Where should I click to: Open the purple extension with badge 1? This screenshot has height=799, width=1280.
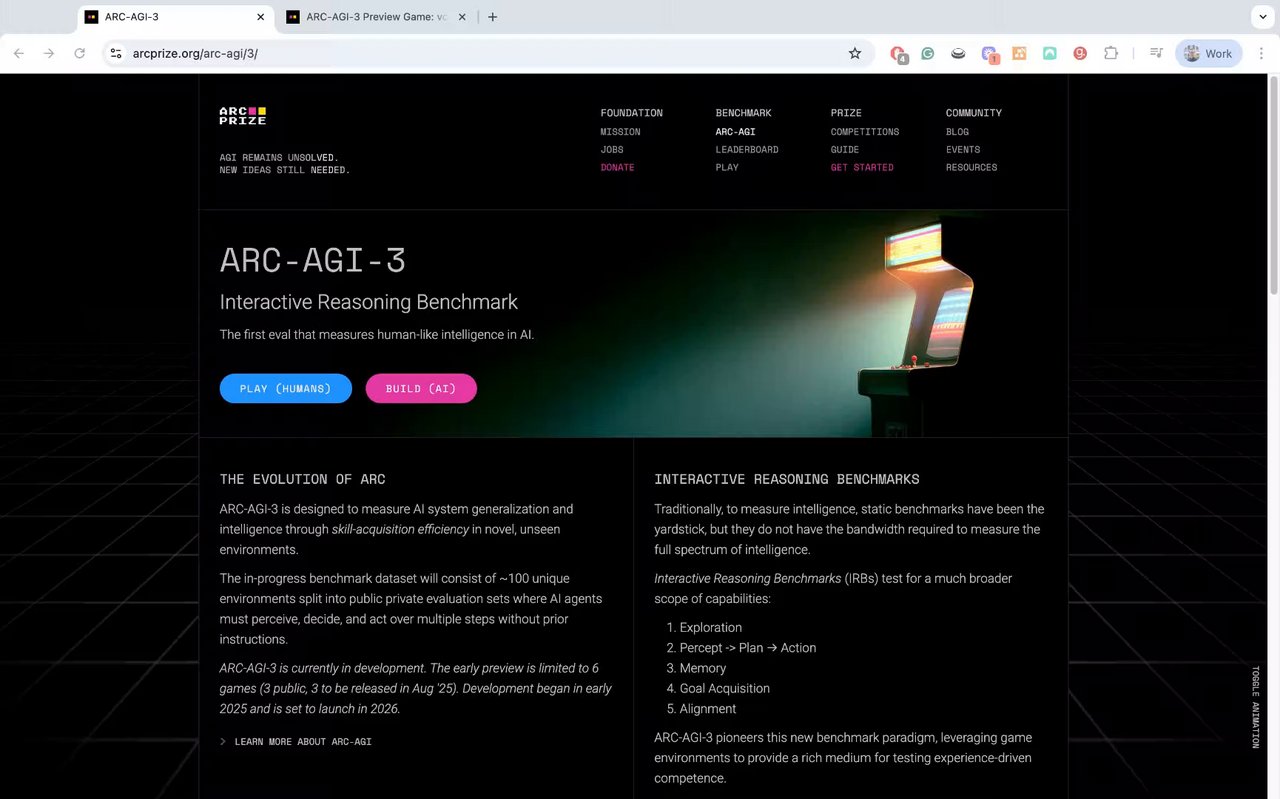[989, 54]
